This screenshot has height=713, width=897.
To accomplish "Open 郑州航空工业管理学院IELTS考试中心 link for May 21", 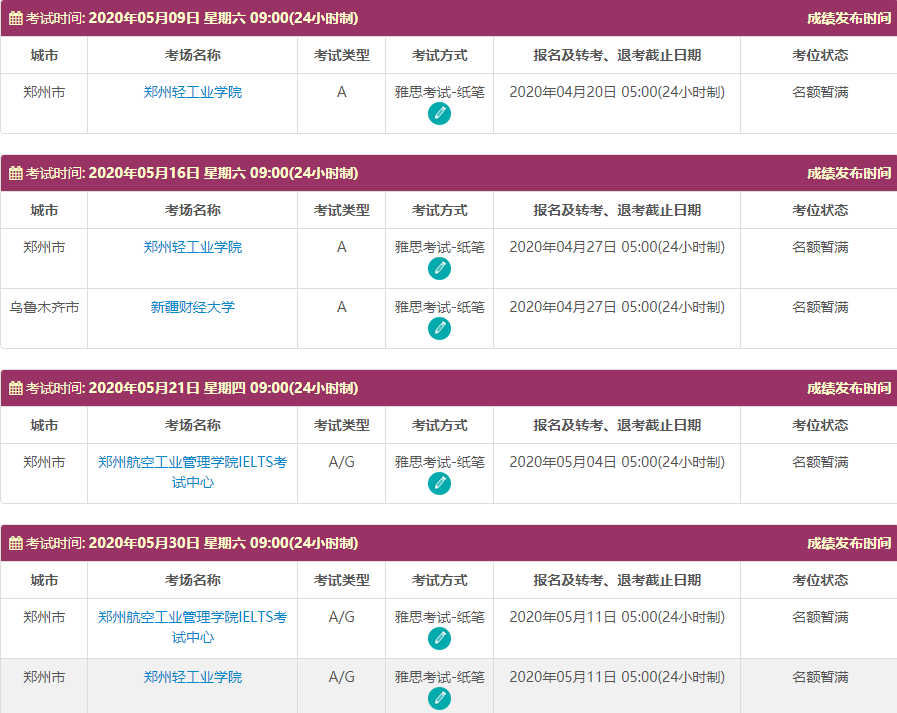I will 193,472.
